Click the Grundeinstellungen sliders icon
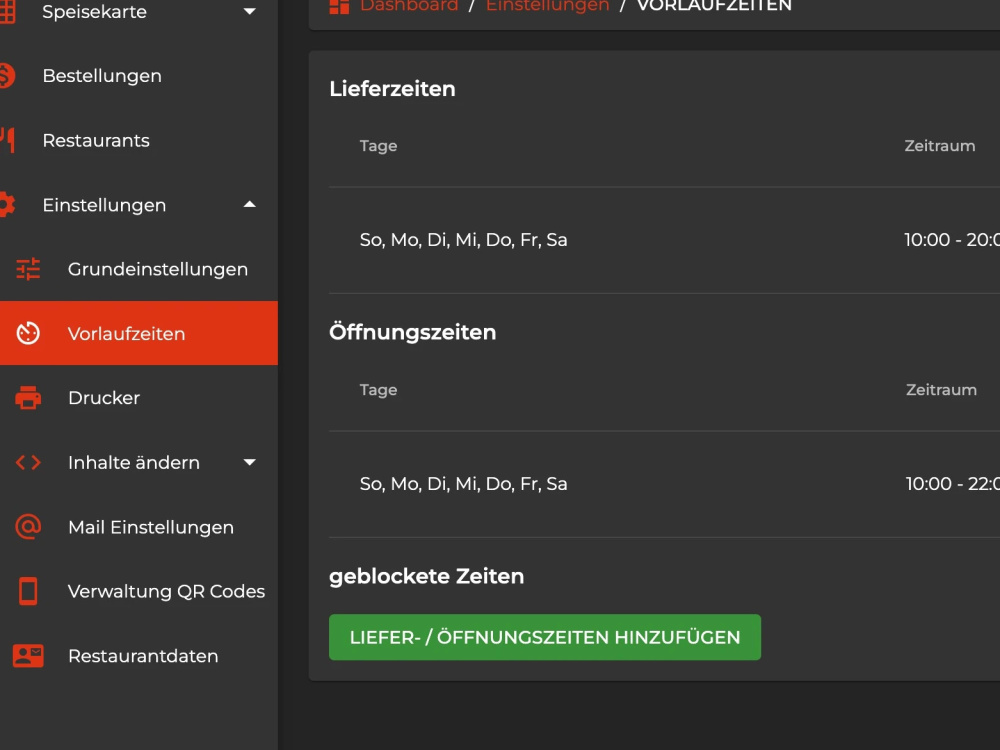This screenshot has width=1000, height=750. coord(28,269)
